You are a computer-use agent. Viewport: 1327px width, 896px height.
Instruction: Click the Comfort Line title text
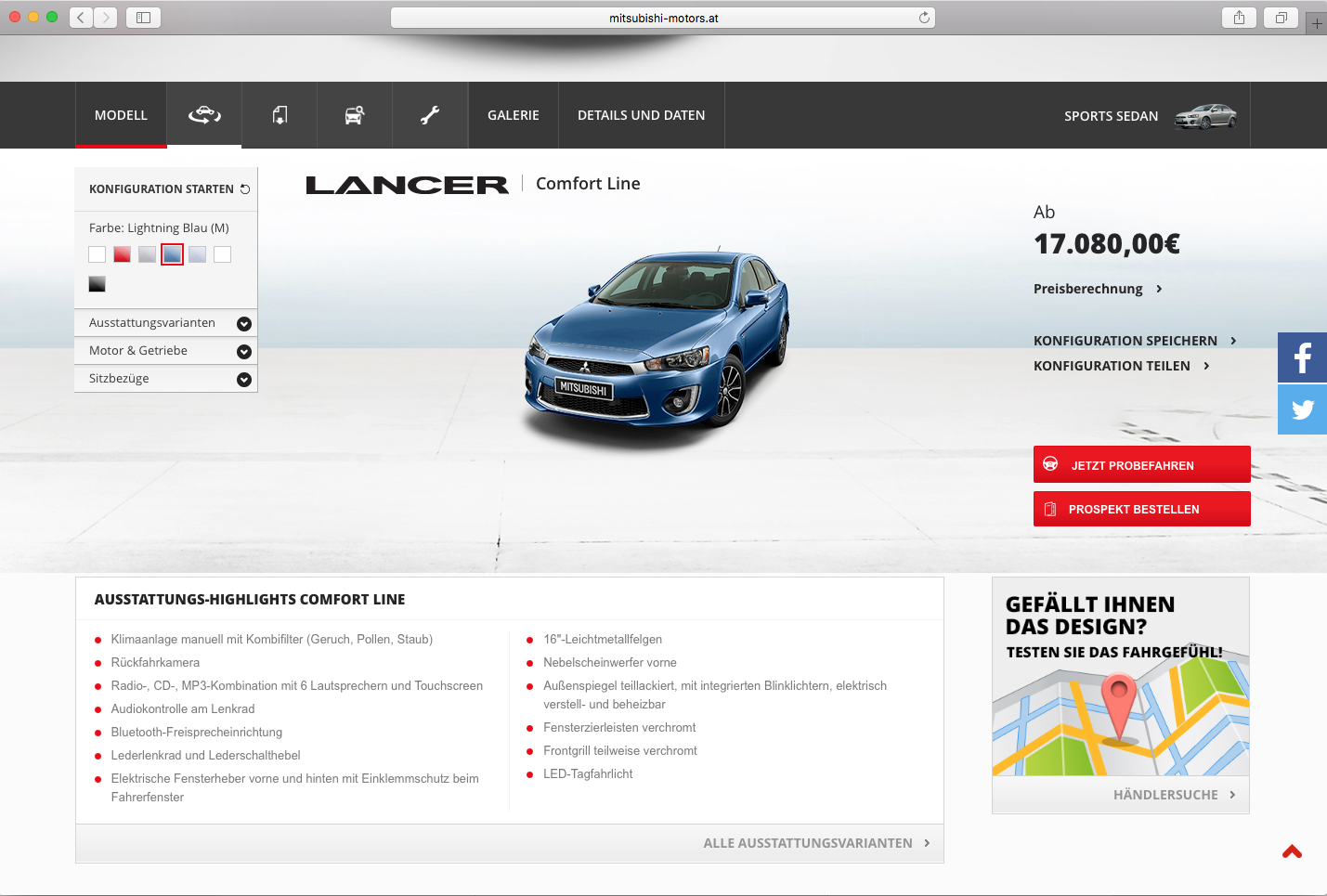tap(588, 184)
